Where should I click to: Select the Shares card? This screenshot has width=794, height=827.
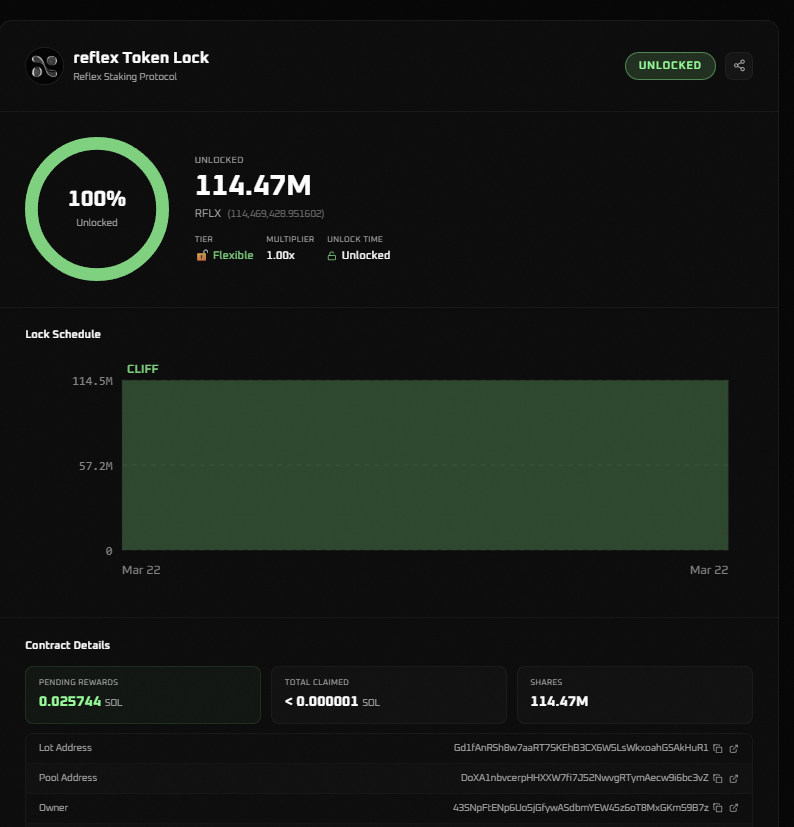(x=635, y=695)
